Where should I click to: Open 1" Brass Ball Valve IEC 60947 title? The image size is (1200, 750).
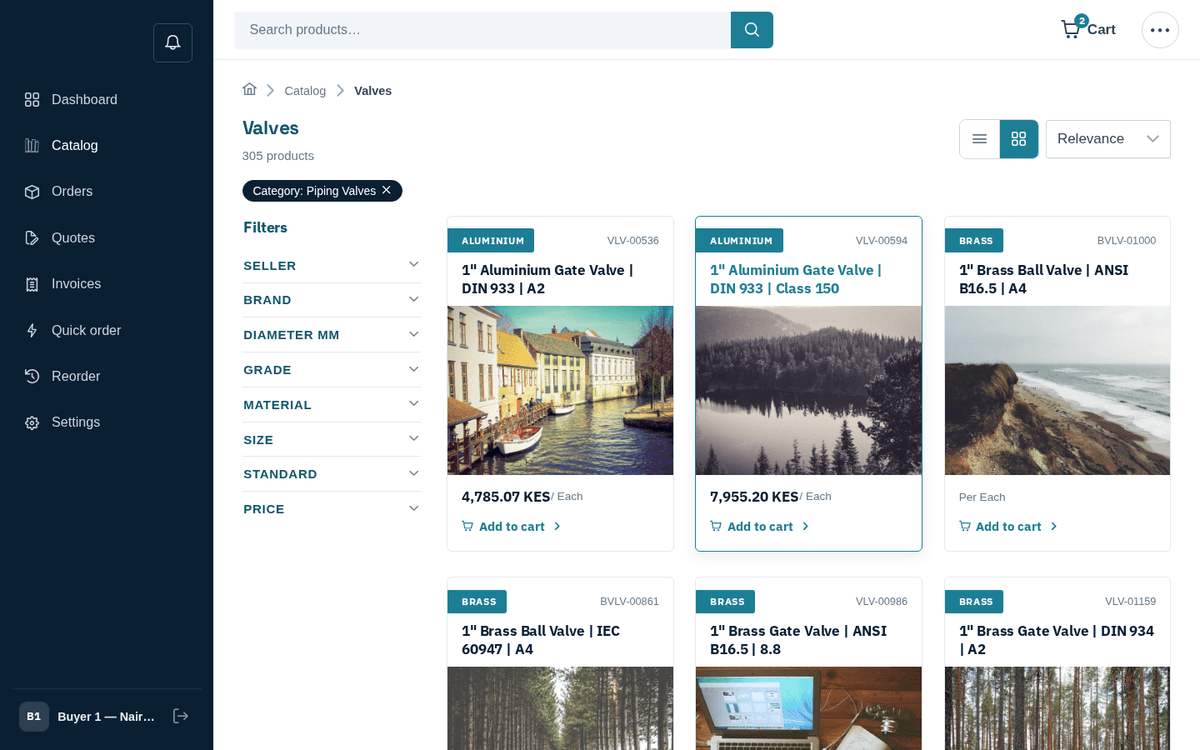tap(541, 640)
